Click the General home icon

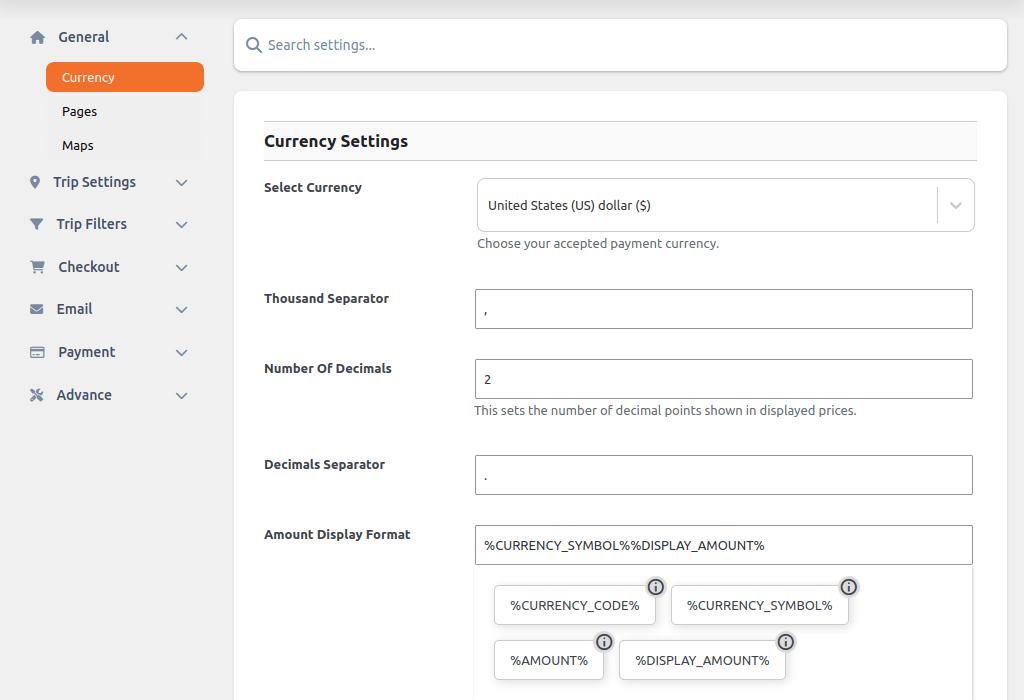click(37, 37)
